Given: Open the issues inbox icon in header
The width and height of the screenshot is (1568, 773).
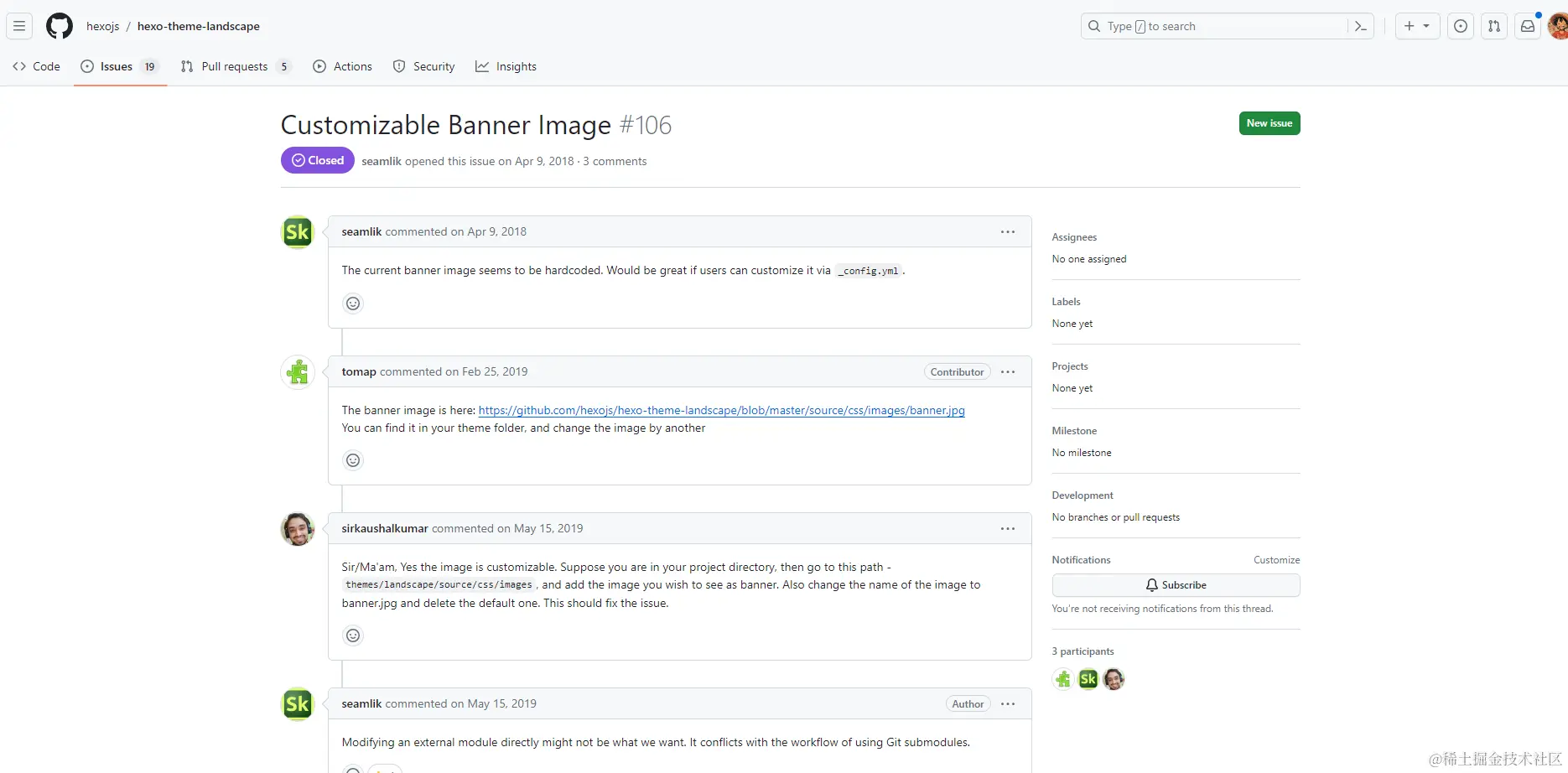Looking at the screenshot, I should click(x=1461, y=26).
